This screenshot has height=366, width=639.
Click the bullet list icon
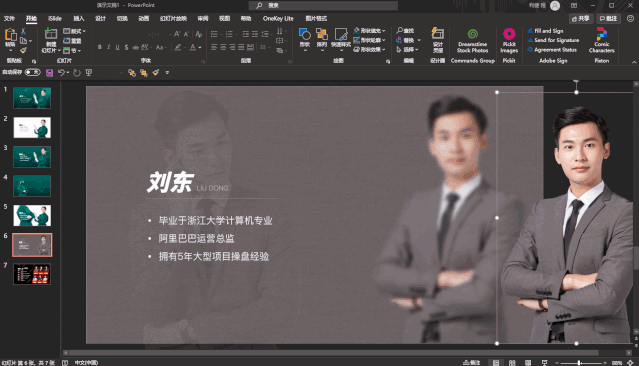point(214,34)
